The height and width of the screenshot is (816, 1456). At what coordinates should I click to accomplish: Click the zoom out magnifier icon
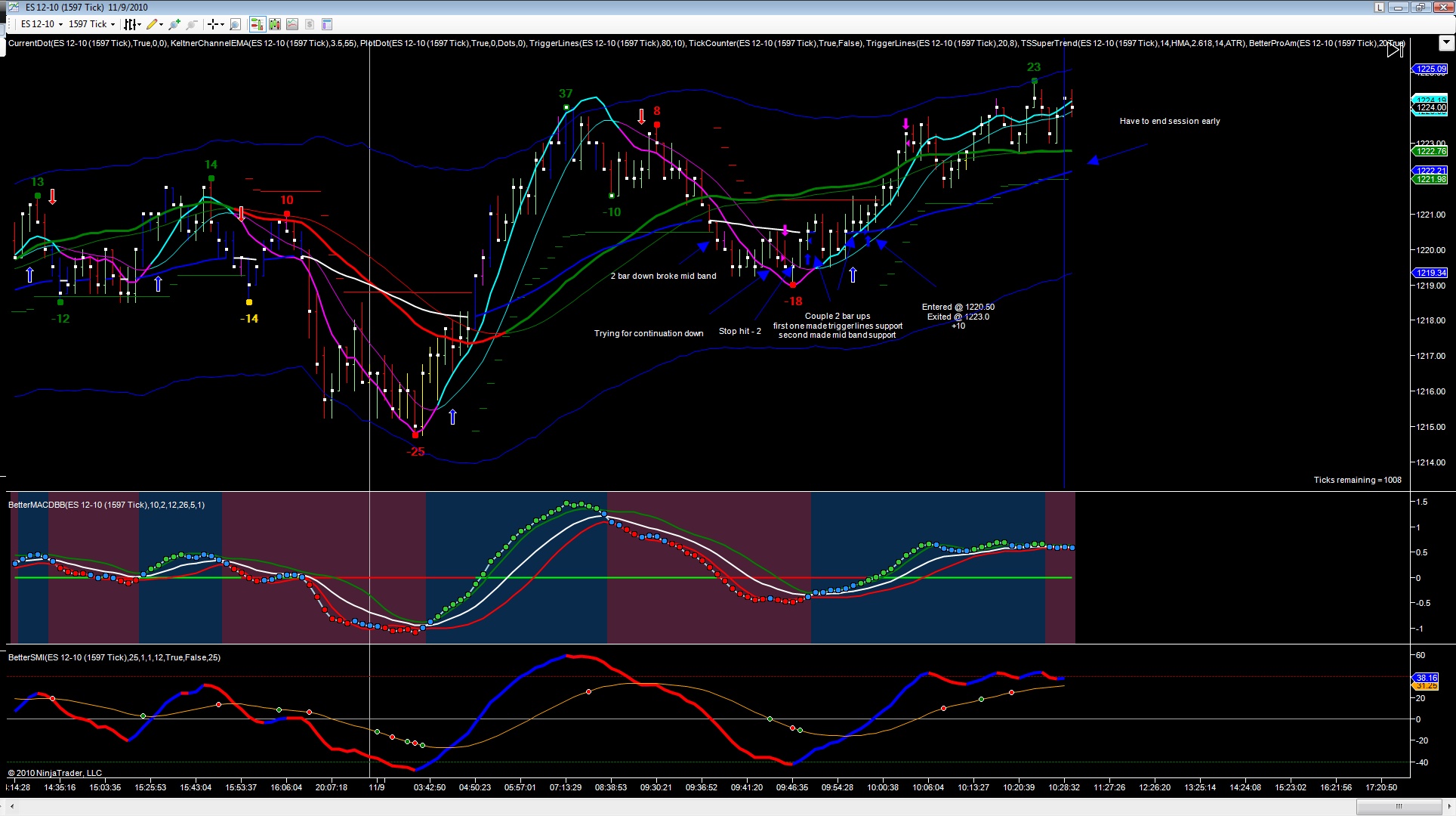click(192, 24)
